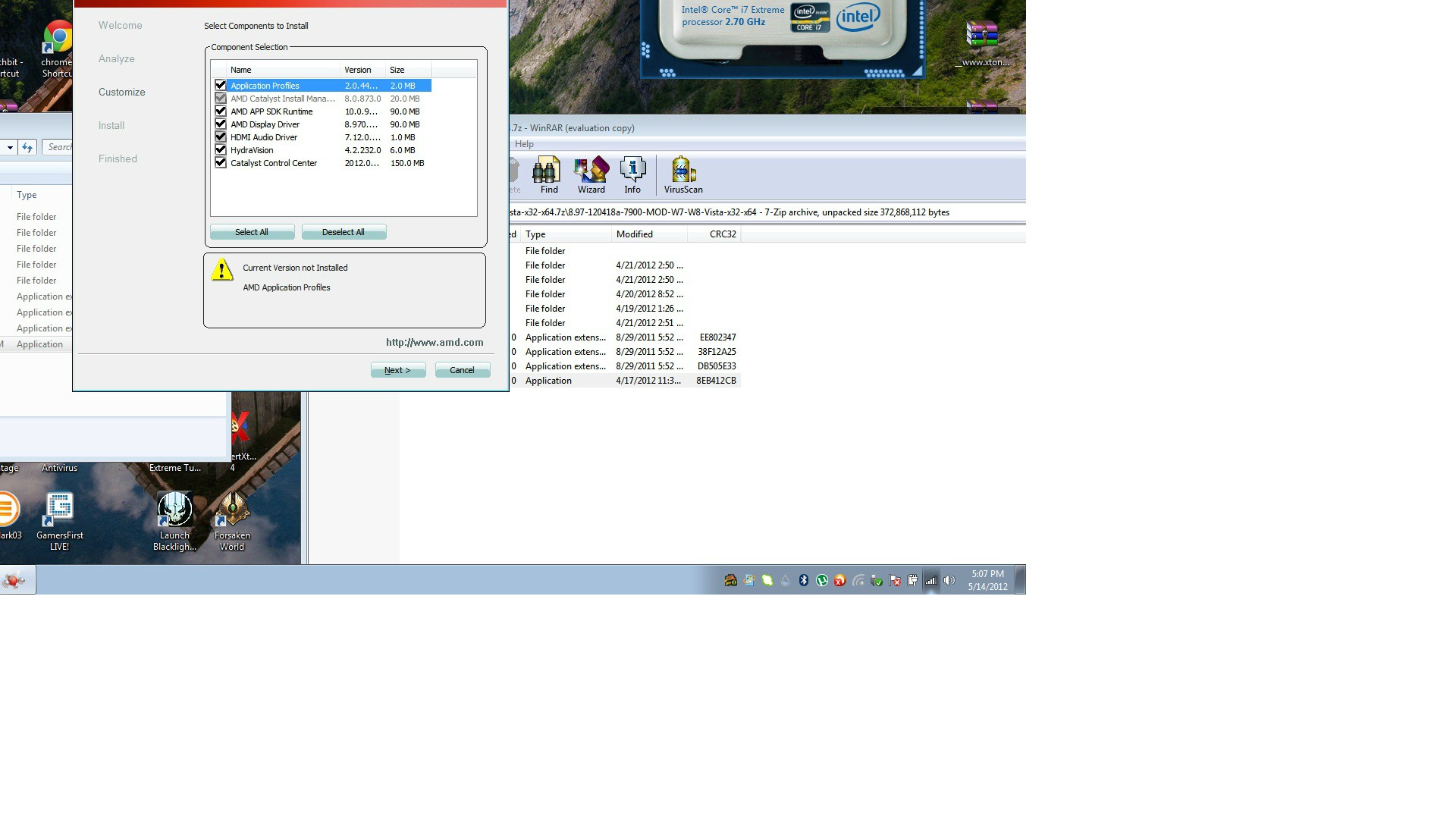
Task: Click the taskbar clock showing 5:07 PM
Action: (x=987, y=580)
